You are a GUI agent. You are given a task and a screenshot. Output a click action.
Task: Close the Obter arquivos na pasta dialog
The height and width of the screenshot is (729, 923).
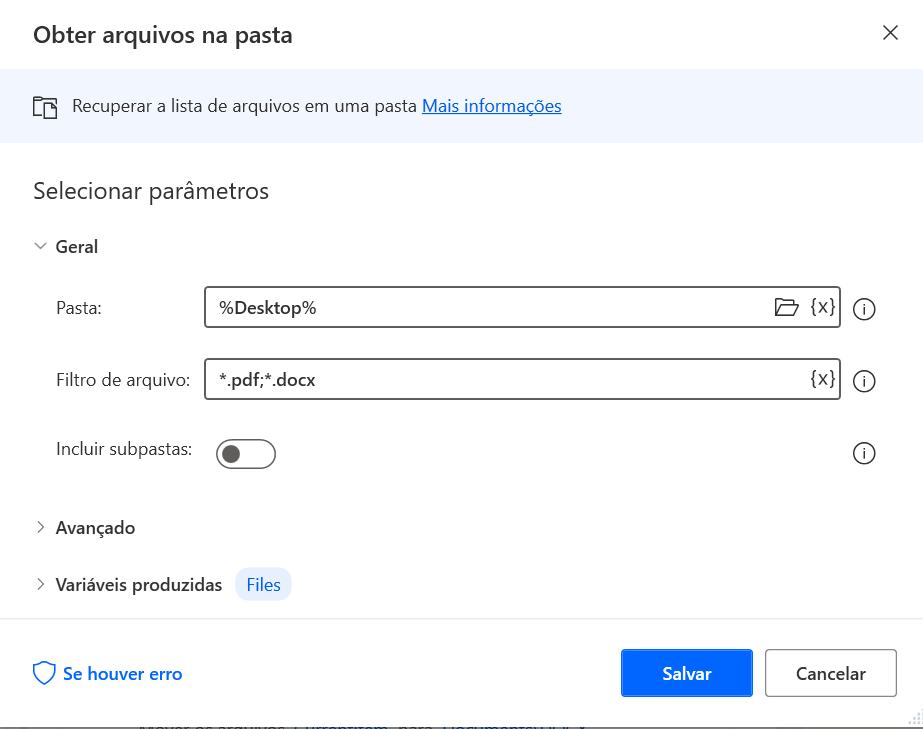coord(889,32)
